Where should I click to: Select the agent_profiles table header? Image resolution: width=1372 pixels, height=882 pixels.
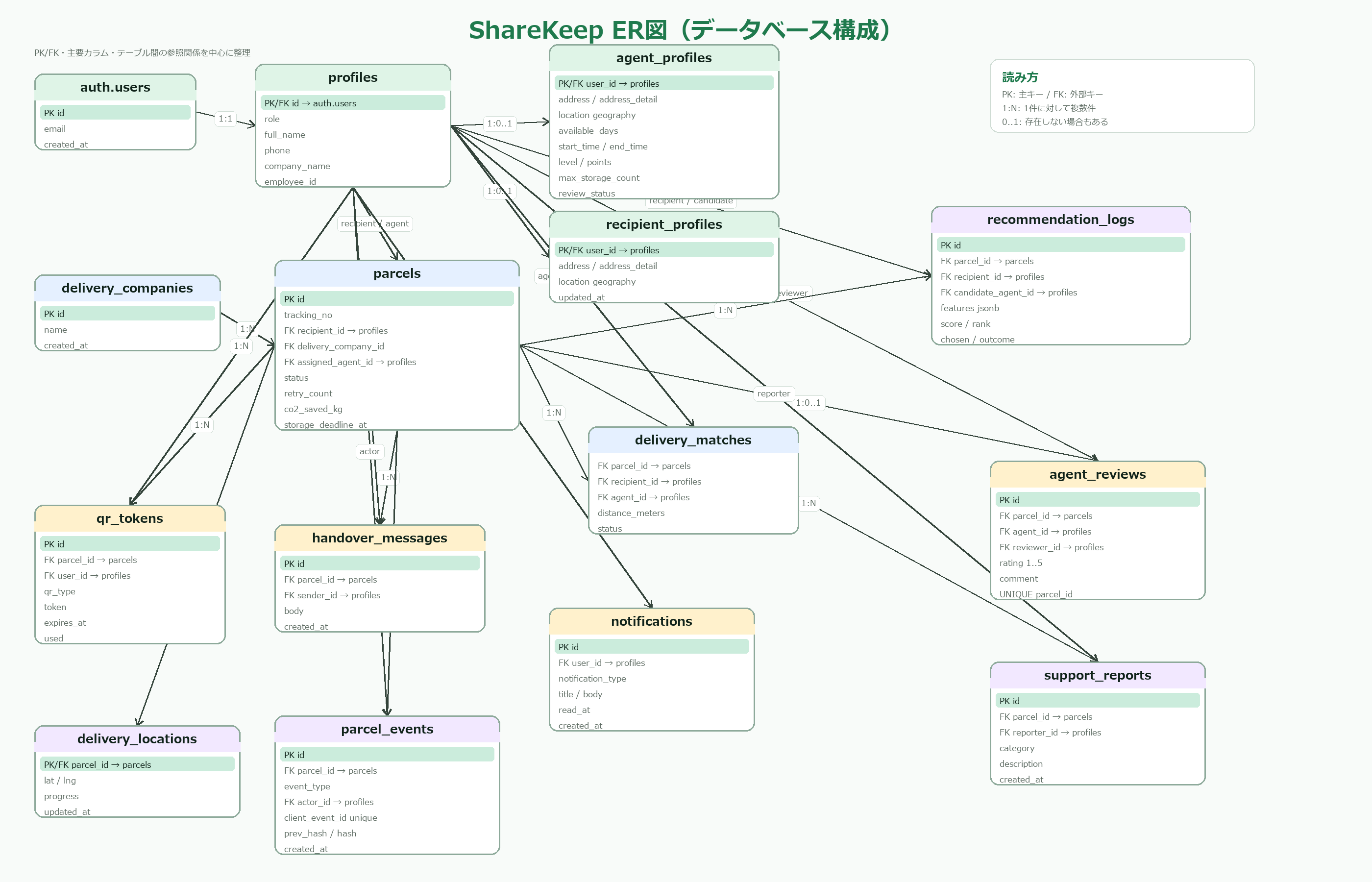click(663, 58)
